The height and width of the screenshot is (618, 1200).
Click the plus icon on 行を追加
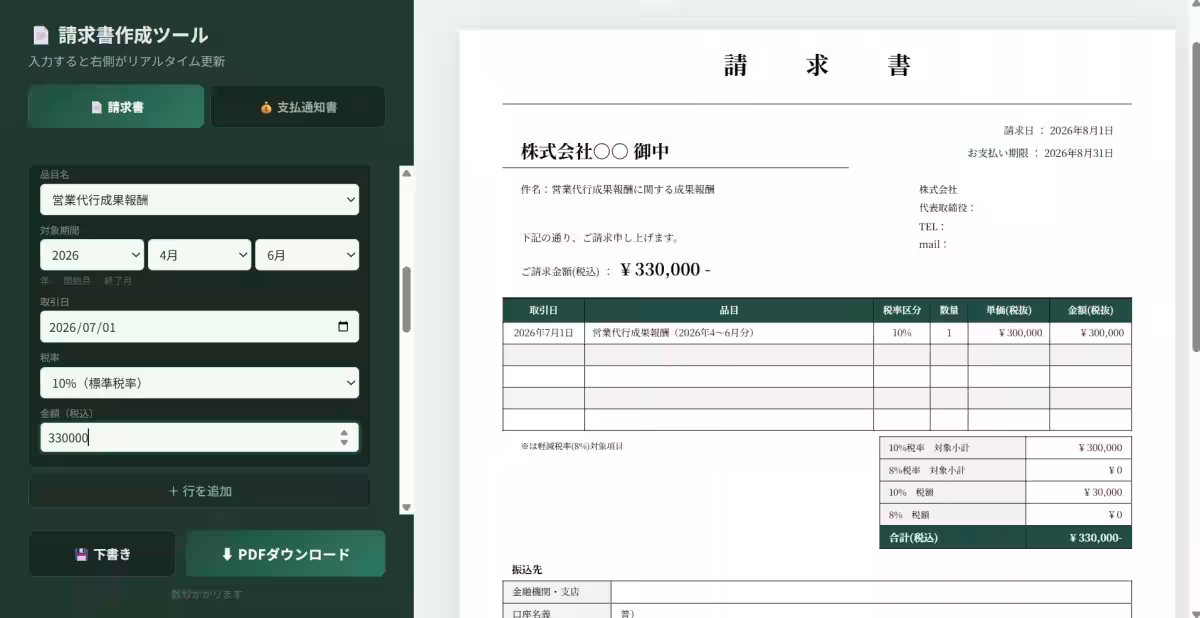coord(173,491)
